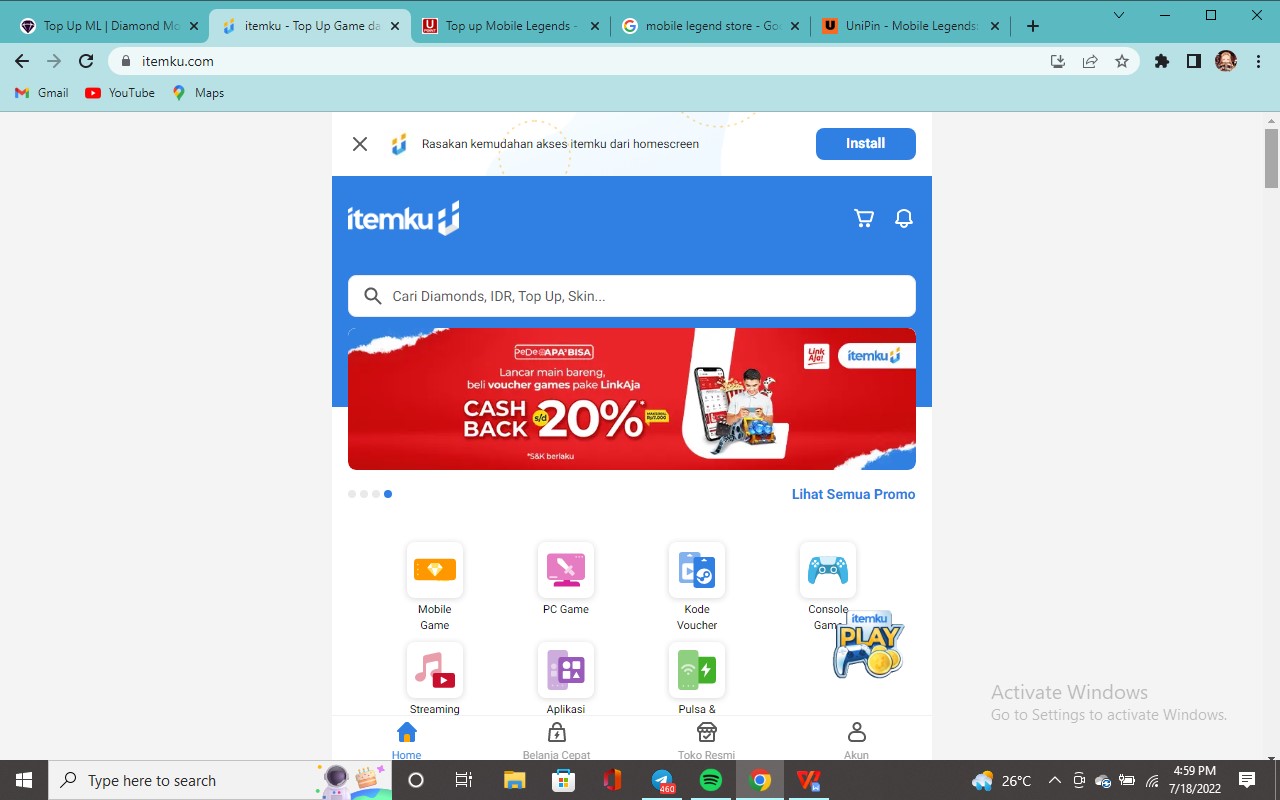Click the itemku logo in header

coord(403,218)
